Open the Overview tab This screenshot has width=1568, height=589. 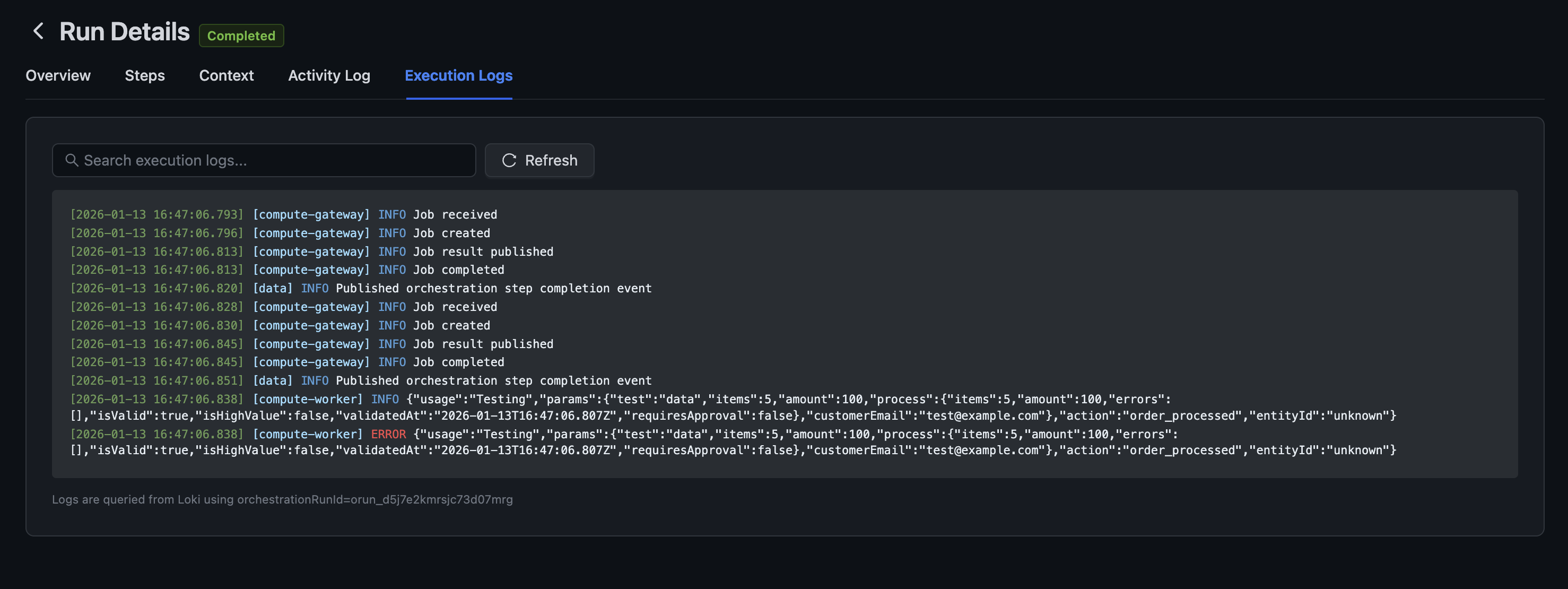point(58,75)
